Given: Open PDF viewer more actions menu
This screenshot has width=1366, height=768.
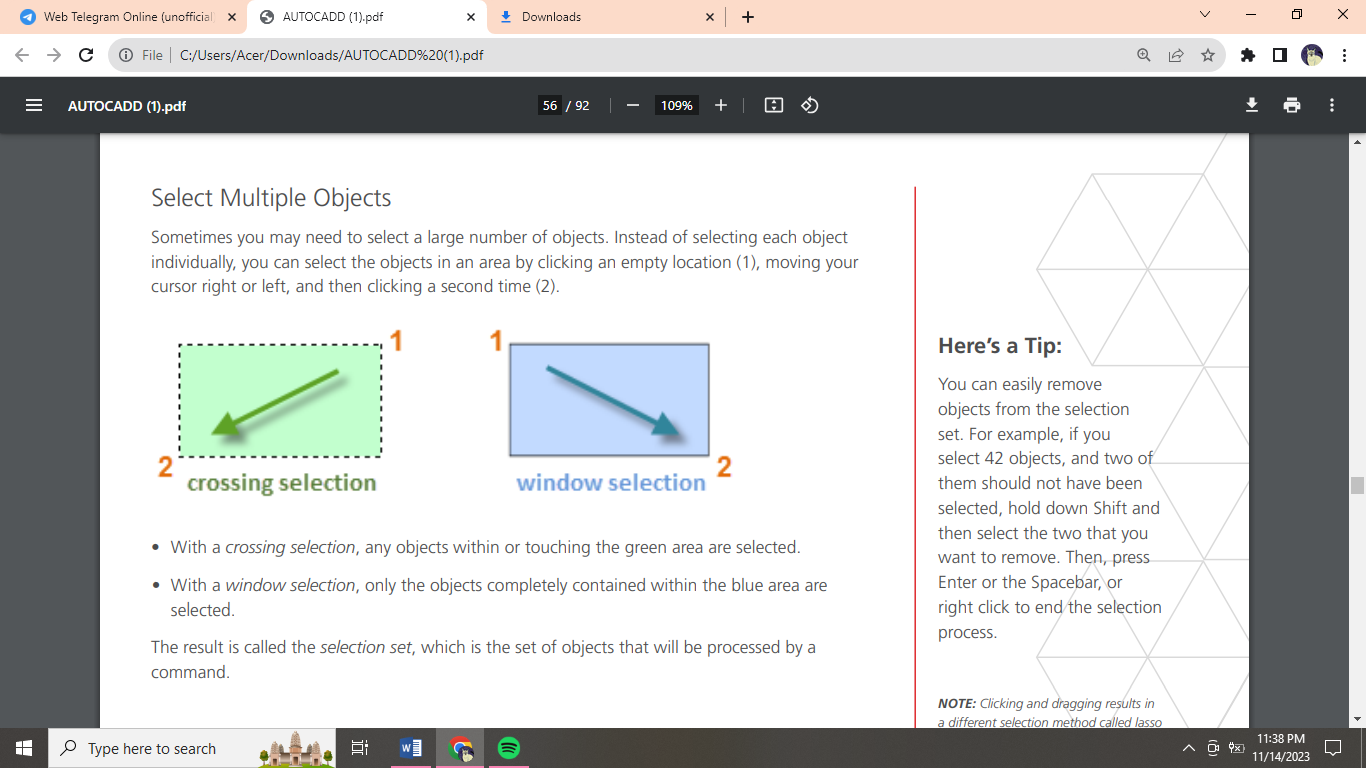Looking at the screenshot, I should [x=1332, y=105].
